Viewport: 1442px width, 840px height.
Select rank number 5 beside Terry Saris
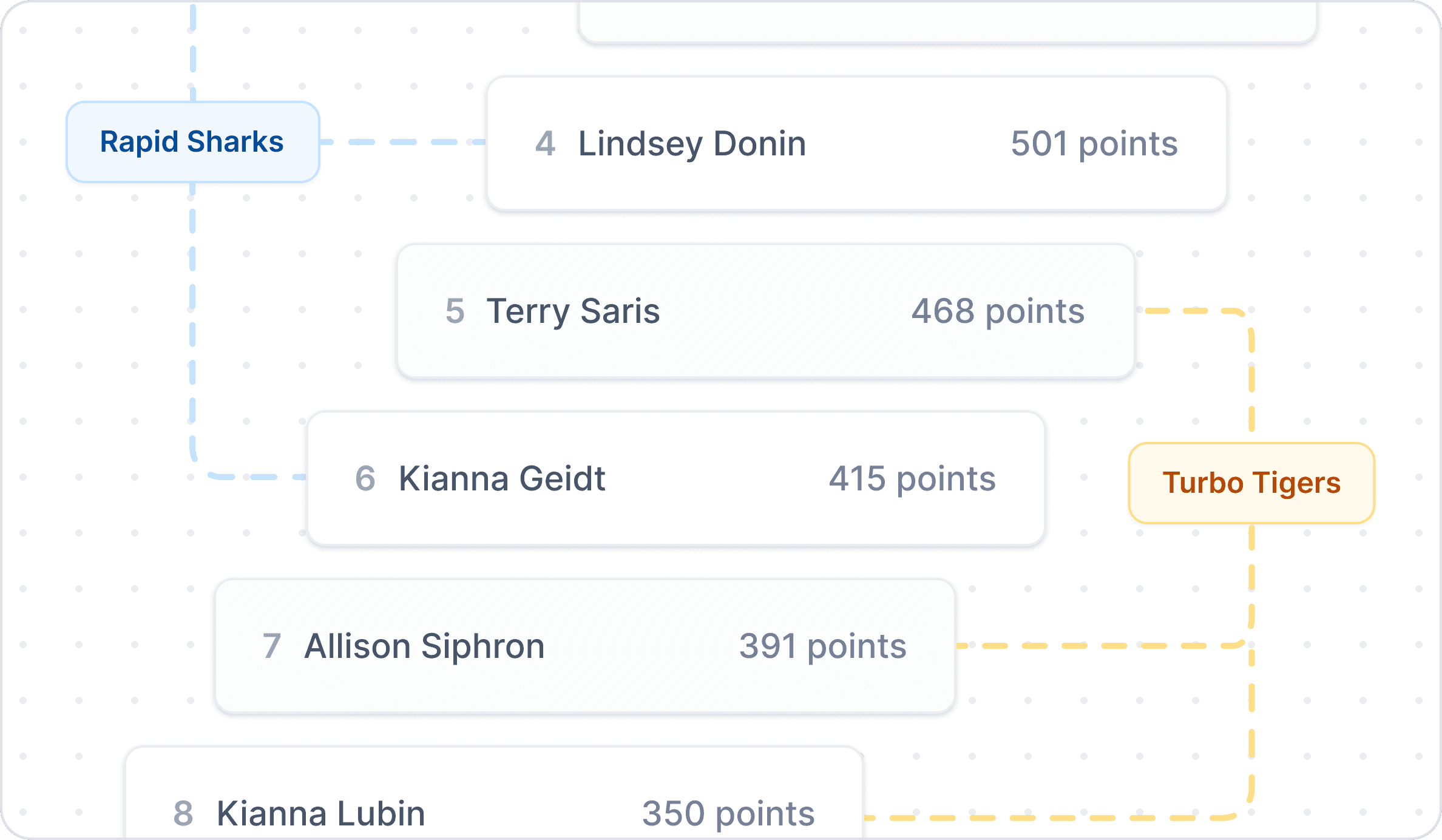455,311
